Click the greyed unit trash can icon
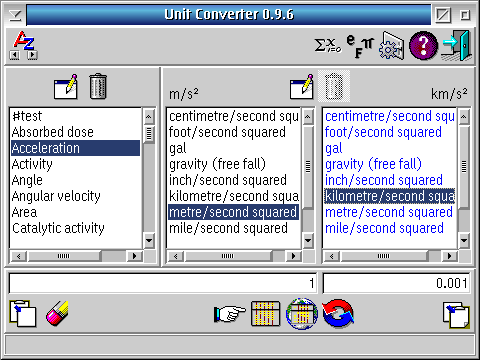This screenshot has width=480, height=360. (x=334, y=86)
